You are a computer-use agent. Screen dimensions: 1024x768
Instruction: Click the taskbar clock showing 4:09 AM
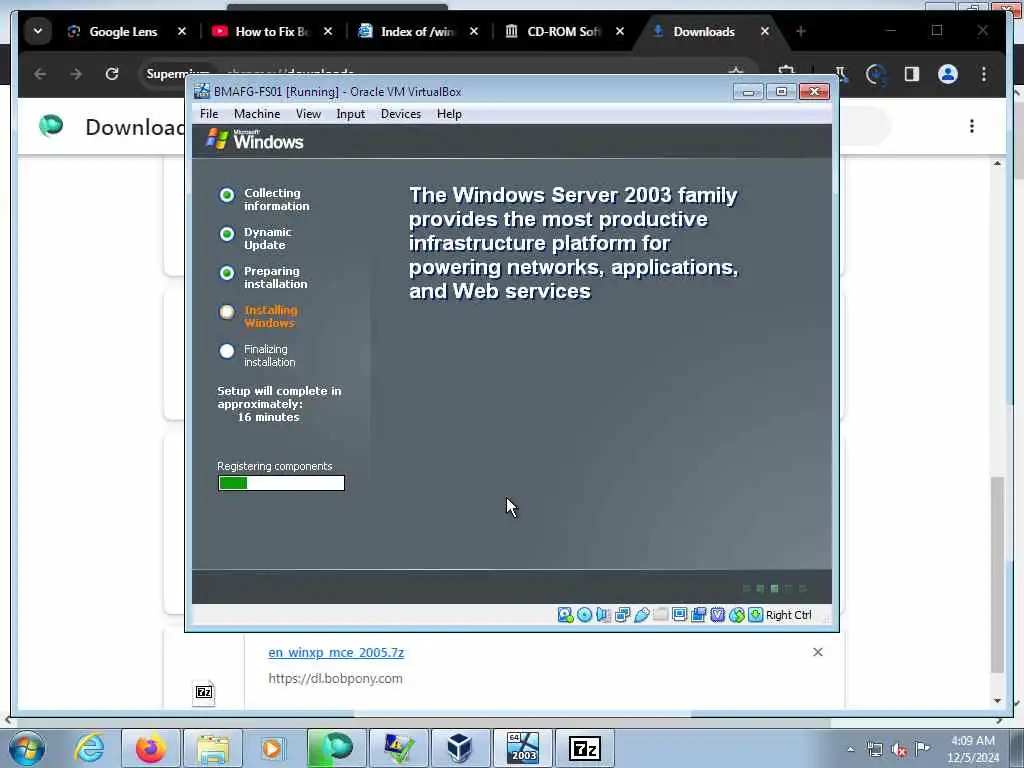[973, 749]
